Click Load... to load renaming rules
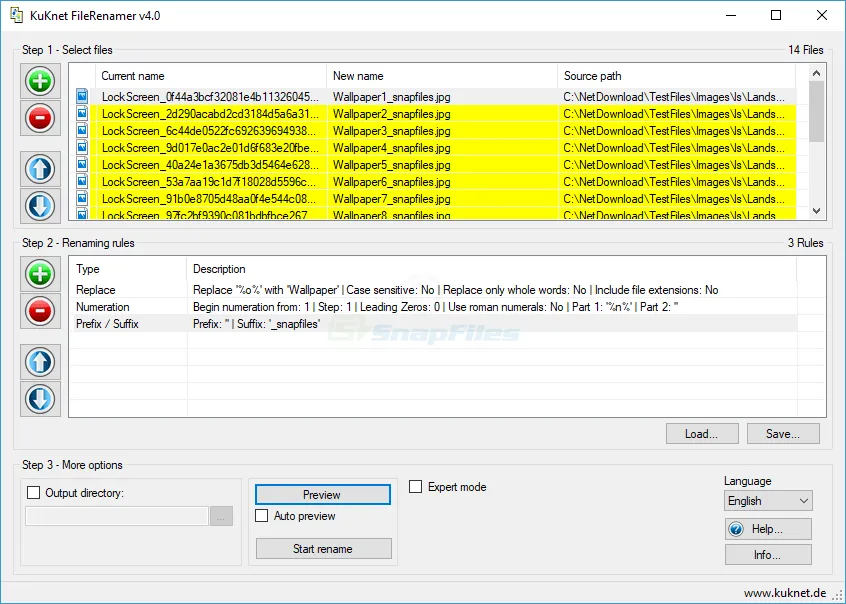The width and height of the screenshot is (846, 604). (x=702, y=433)
